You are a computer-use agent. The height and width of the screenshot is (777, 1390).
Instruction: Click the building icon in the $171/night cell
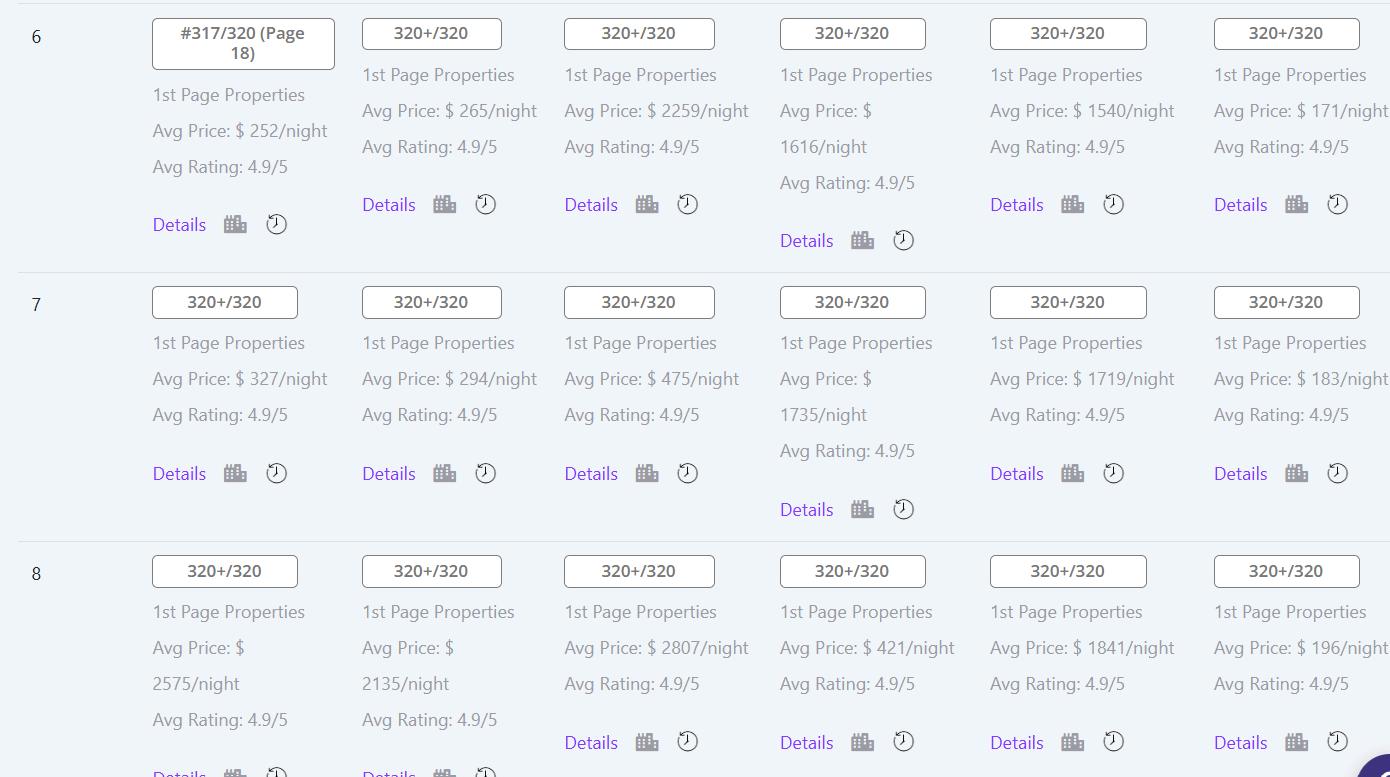(1297, 204)
